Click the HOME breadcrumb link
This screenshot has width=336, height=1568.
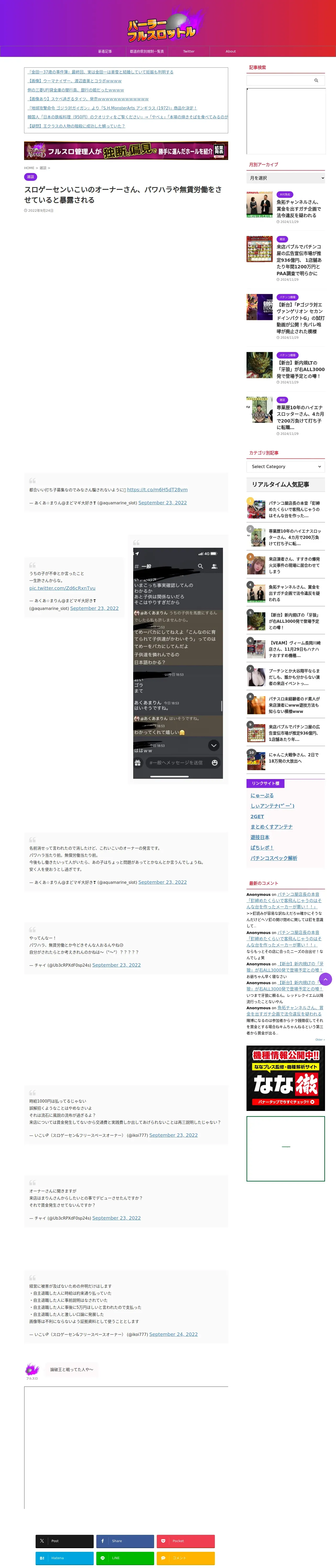point(29,168)
